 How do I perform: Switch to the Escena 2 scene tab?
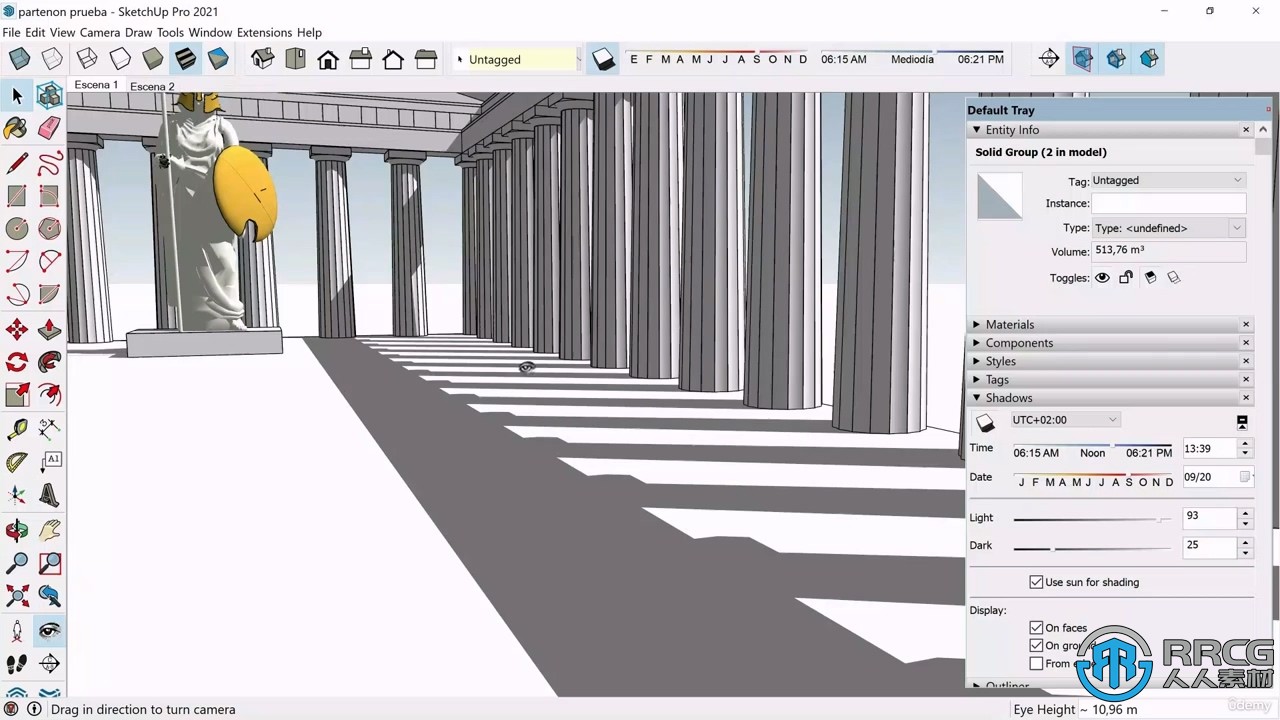tap(152, 86)
